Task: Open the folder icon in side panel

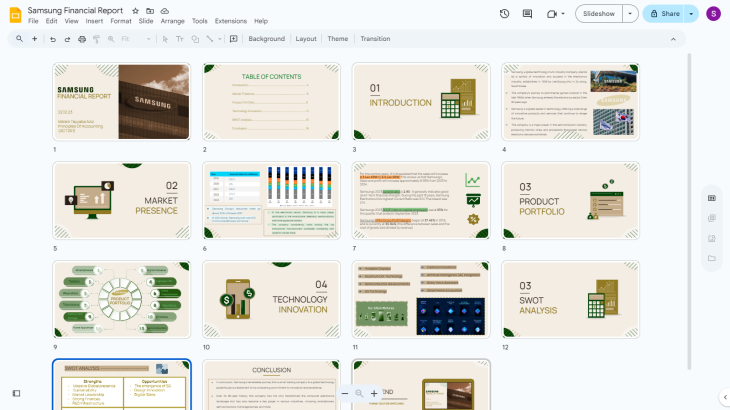Action: (712, 258)
